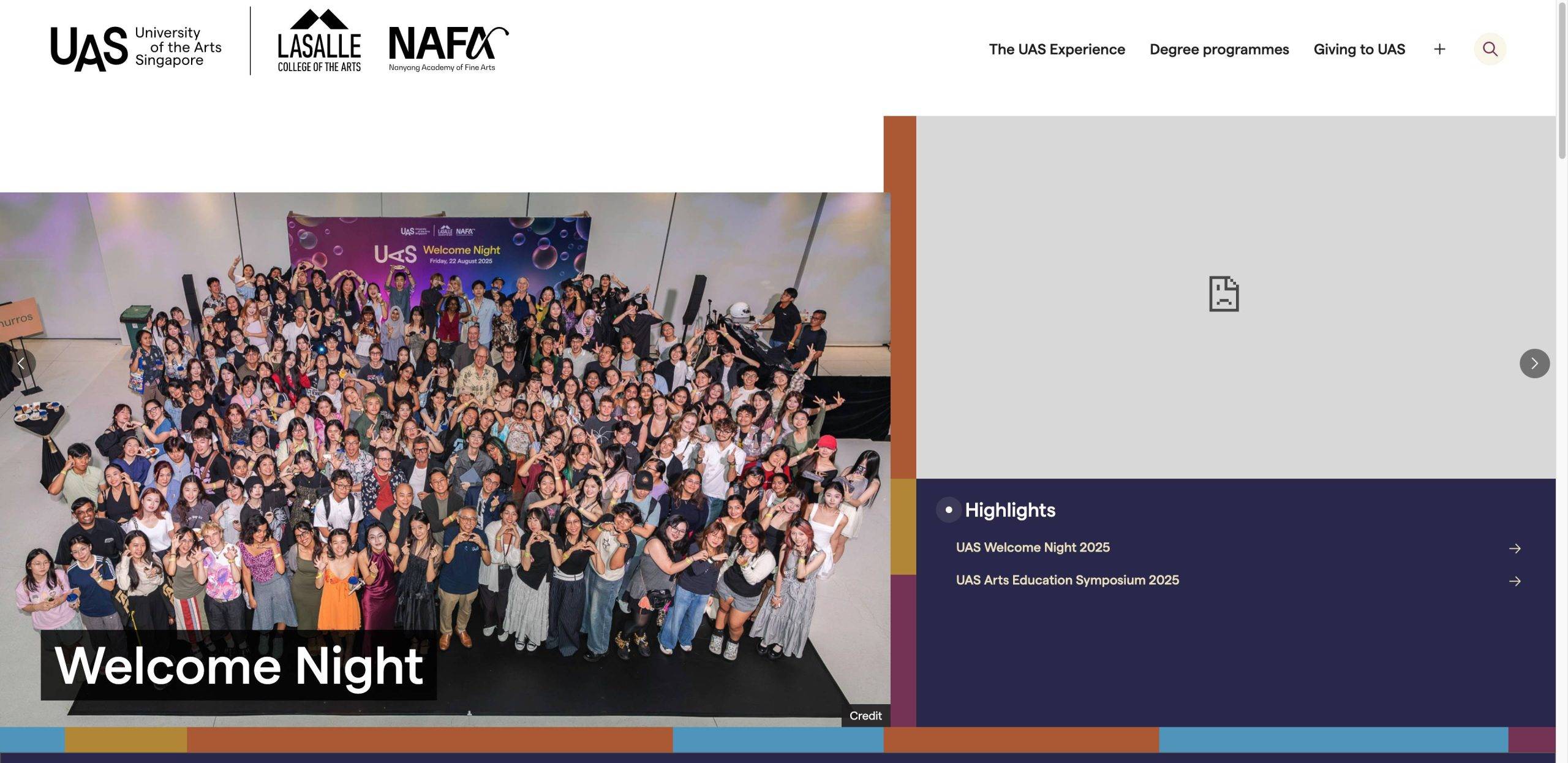The height and width of the screenshot is (763, 1568).
Task: Open Giving to UAS menu item
Action: [x=1359, y=49]
